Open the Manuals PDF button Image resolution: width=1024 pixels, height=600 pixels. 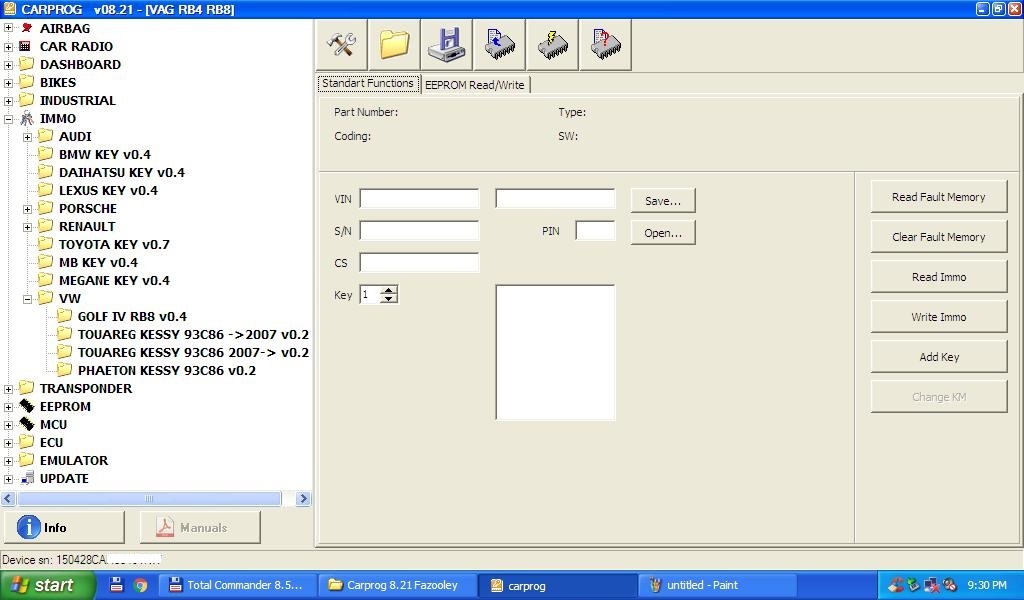click(200, 528)
